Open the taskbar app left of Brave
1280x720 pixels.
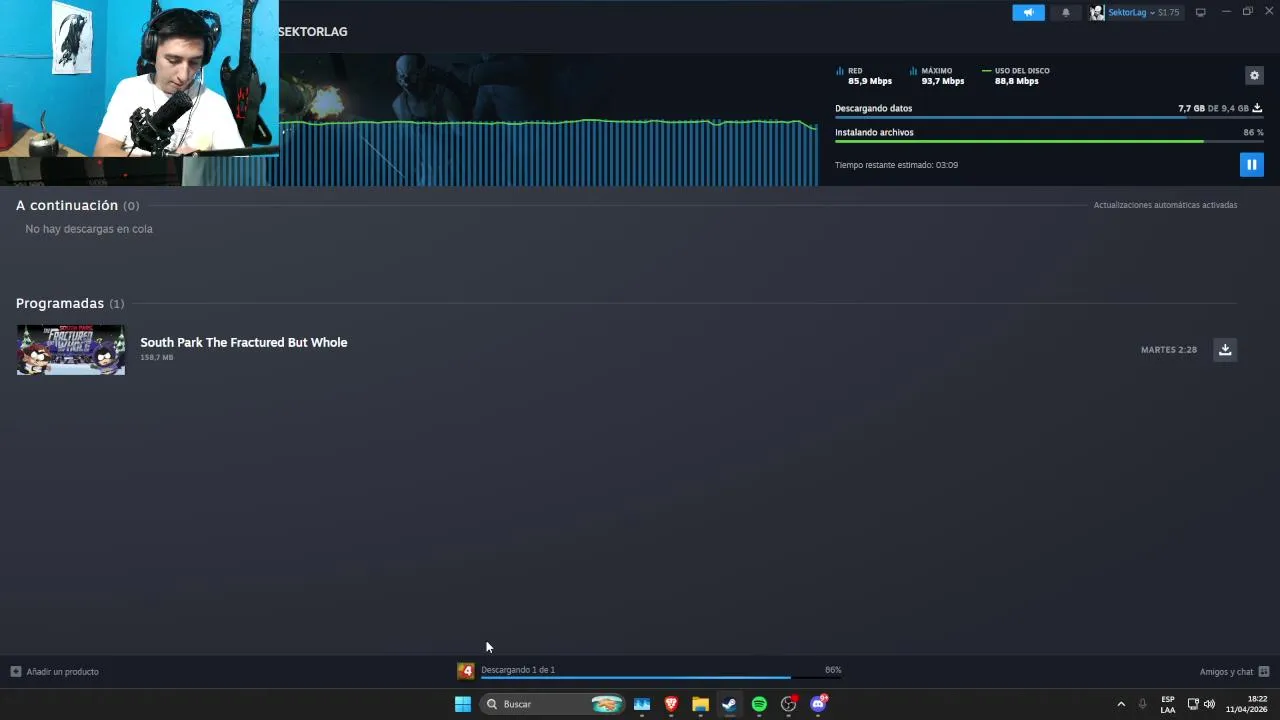(642, 704)
